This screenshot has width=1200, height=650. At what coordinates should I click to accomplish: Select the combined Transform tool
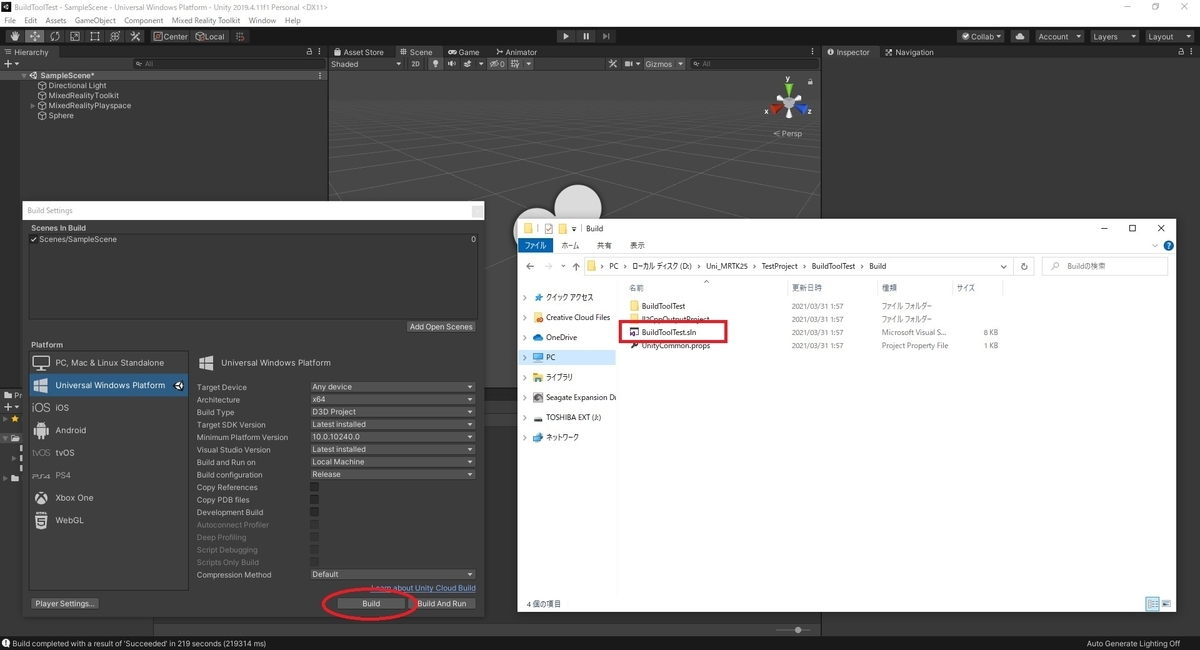coord(114,36)
